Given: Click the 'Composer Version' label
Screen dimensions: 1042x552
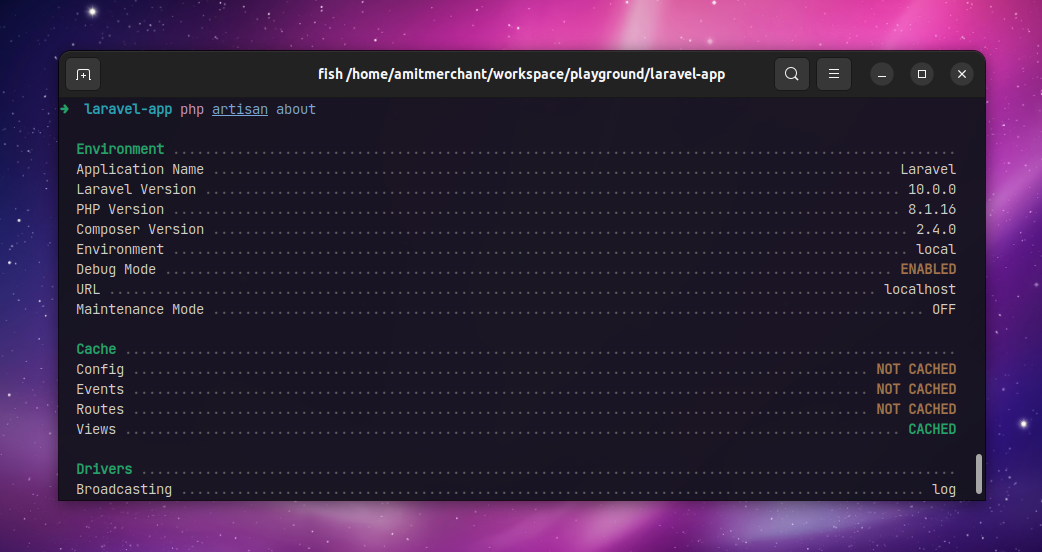Looking at the screenshot, I should tap(140, 229).
